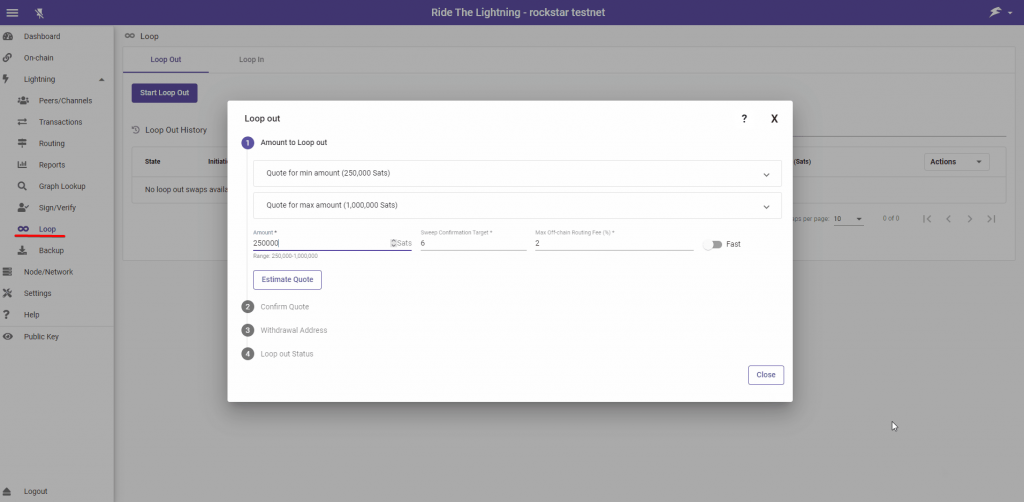Click Logout in sidebar
The width and height of the screenshot is (1024, 502).
pos(36,491)
